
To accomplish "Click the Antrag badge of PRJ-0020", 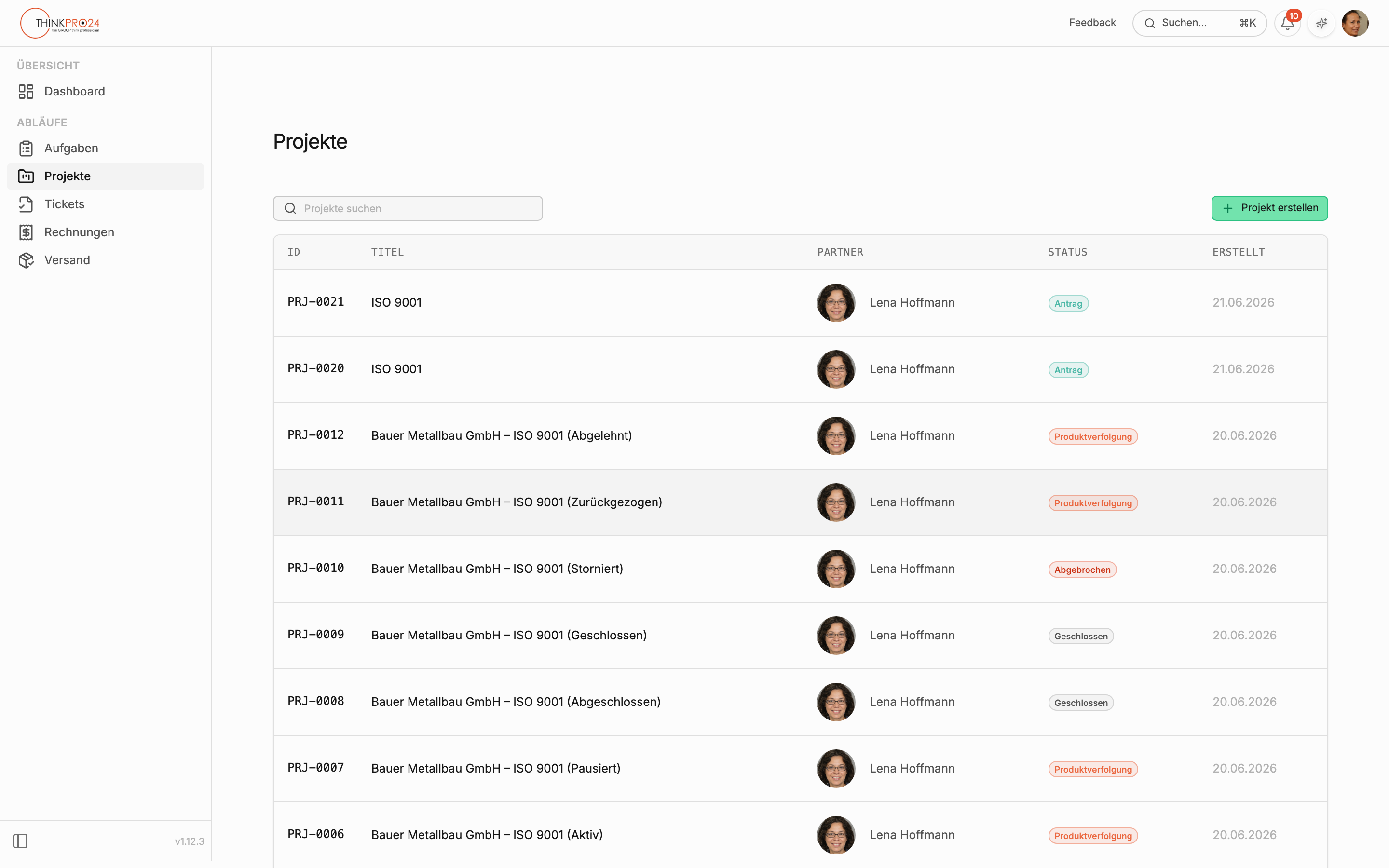I will [x=1068, y=370].
